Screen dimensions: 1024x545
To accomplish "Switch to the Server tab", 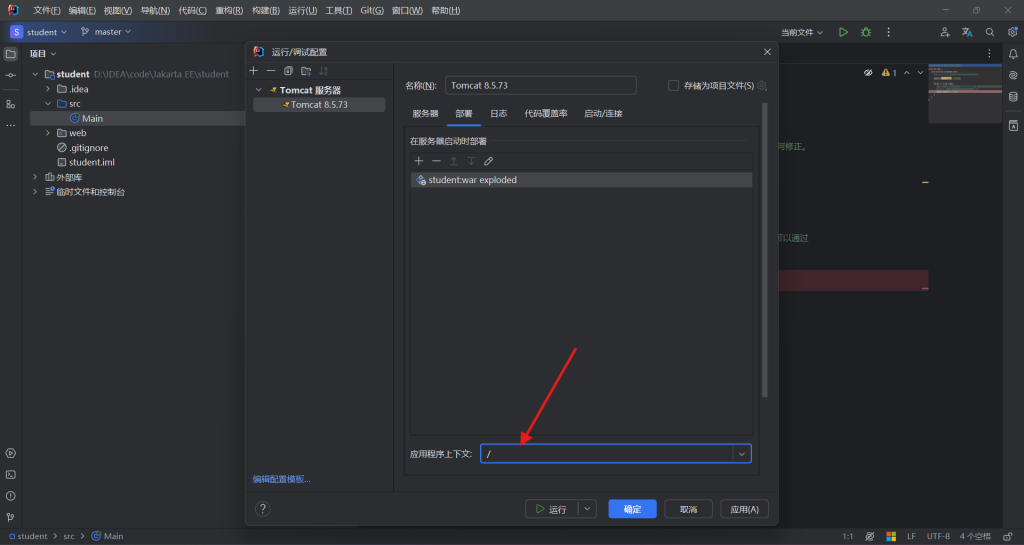I will (425, 114).
